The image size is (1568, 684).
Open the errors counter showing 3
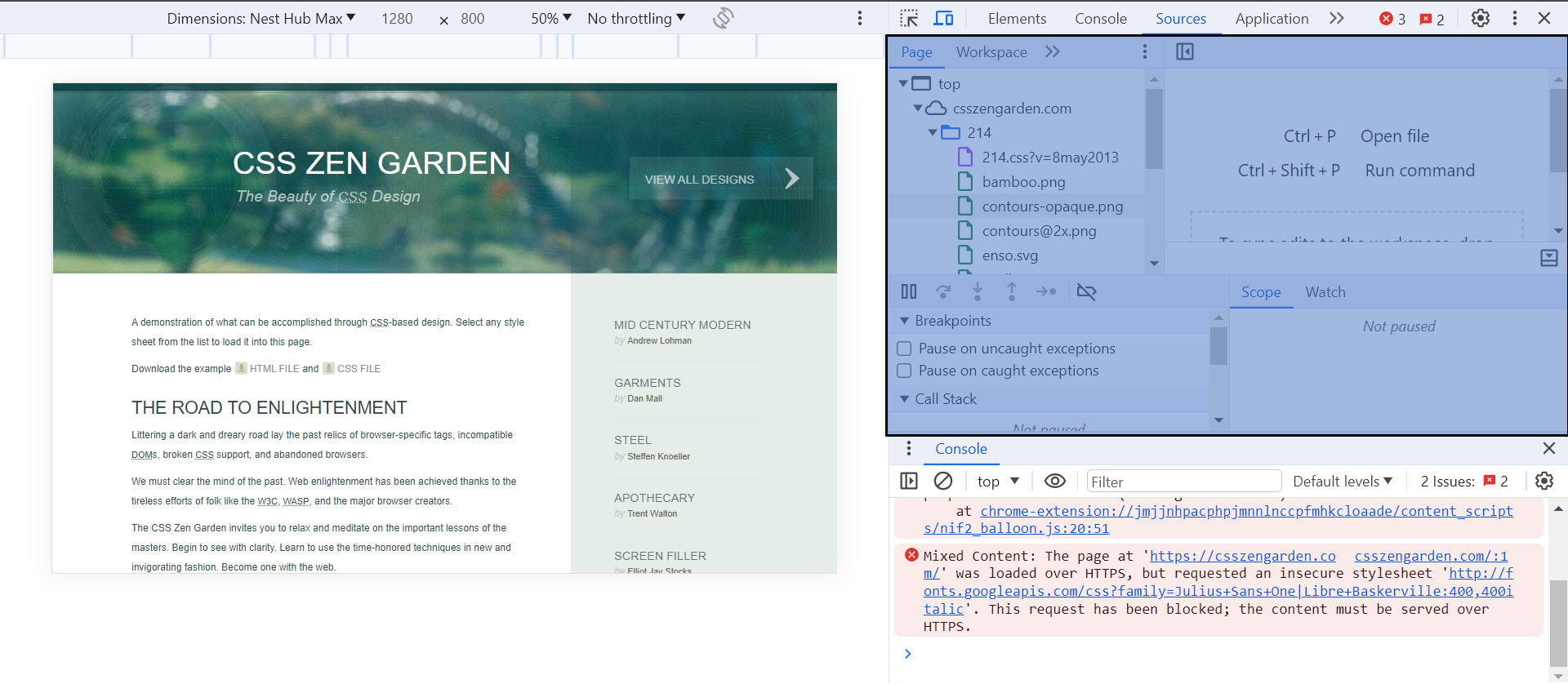[1392, 19]
